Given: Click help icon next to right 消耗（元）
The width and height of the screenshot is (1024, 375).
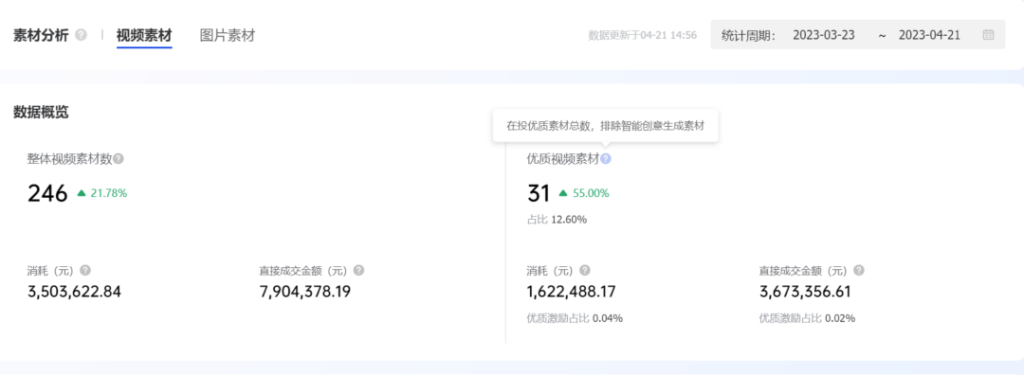Looking at the screenshot, I should (585, 270).
